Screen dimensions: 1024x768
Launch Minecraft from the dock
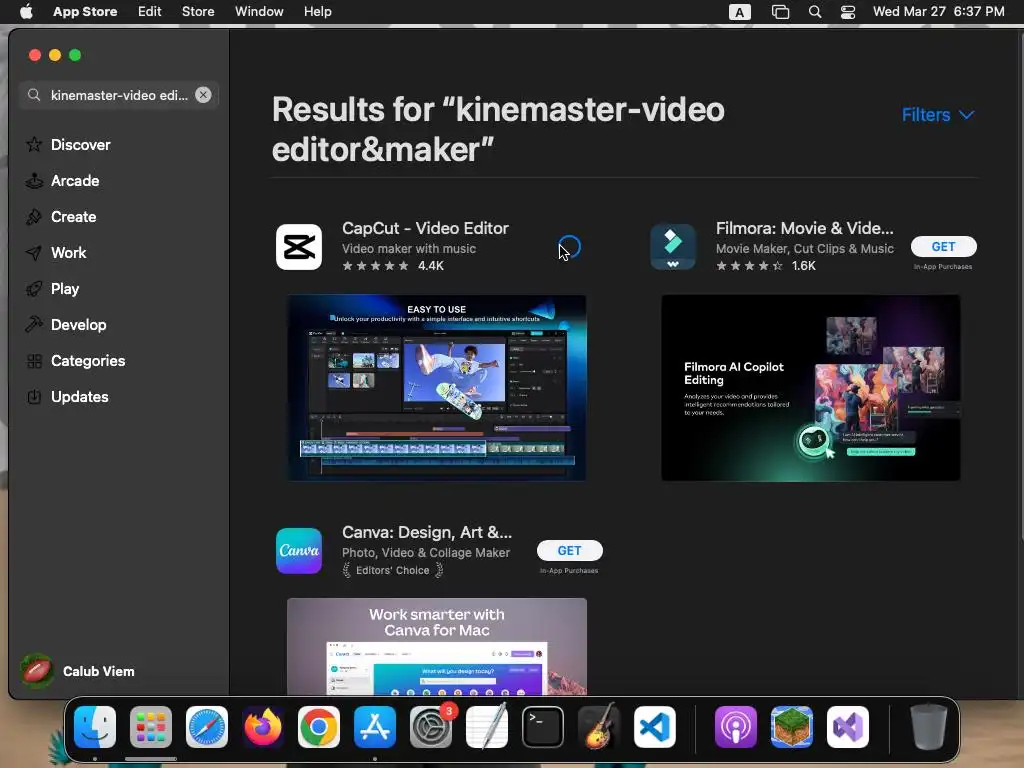tap(792, 727)
